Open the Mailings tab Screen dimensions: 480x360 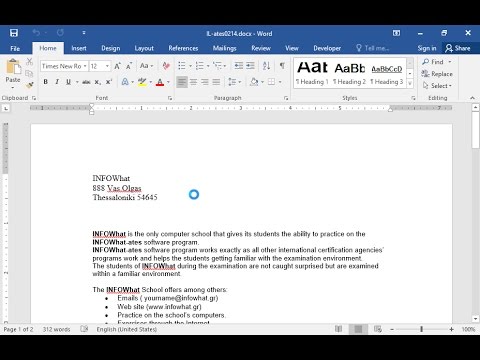tap(224, 48)
